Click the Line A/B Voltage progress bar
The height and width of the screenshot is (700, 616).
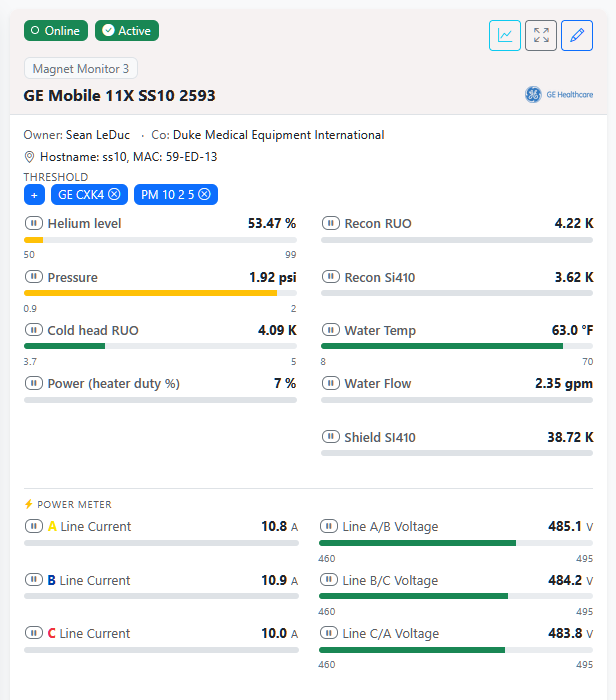click(456, 543)
